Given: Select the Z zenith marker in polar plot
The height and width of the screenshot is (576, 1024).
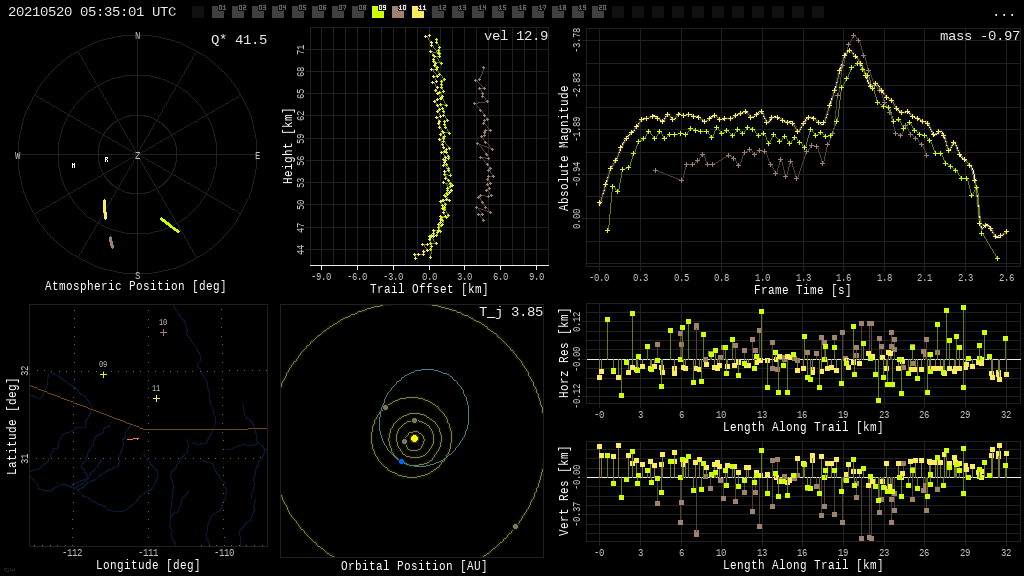Looking at the screenshot, I should (x=138, y=156).
